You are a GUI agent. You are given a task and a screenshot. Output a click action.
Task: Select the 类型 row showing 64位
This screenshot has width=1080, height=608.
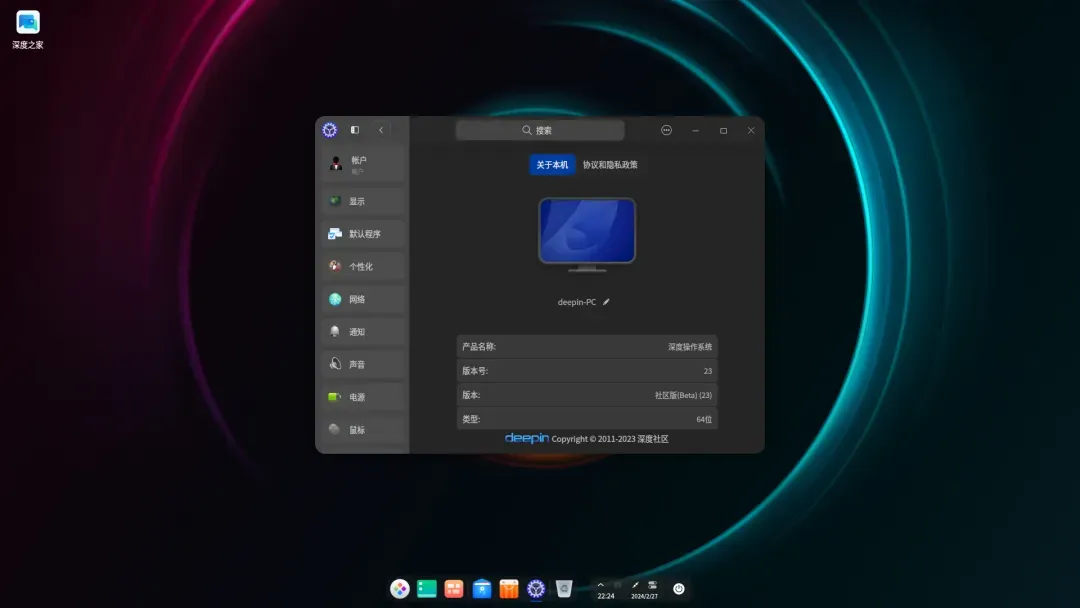(587, 419)
